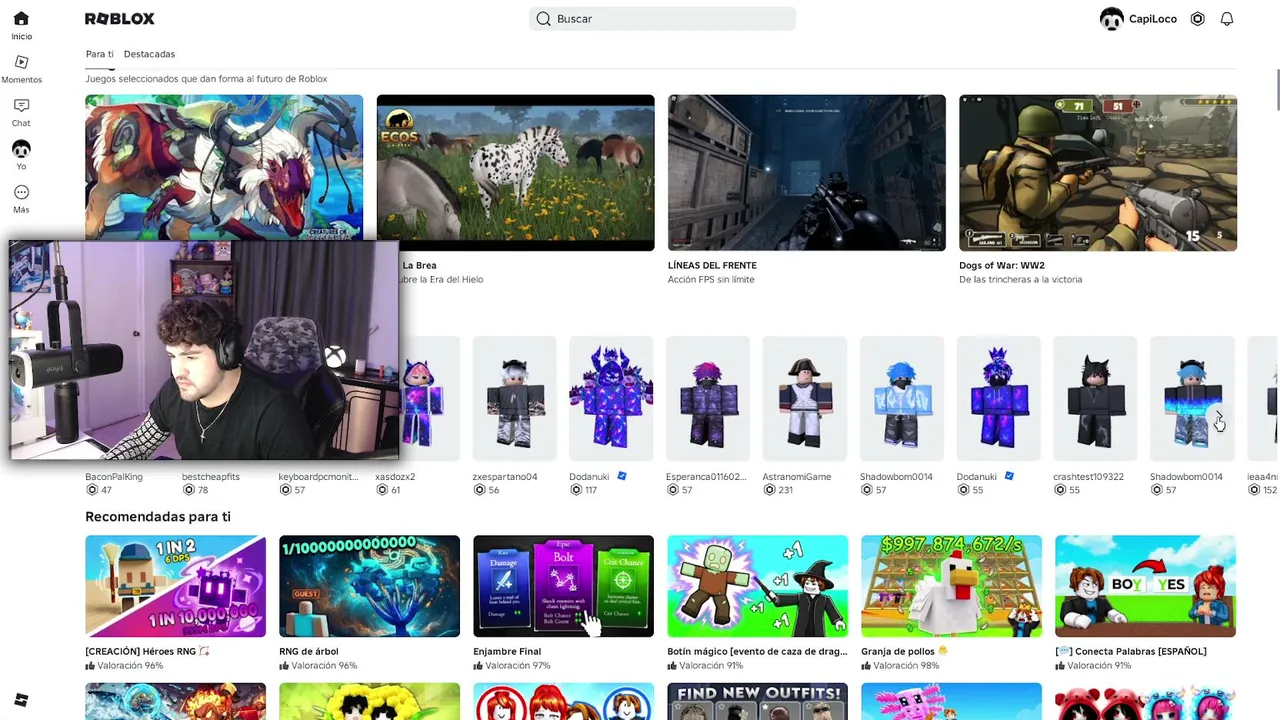Click the icon at the sidebar bottom

pyautogui.click(x=21, y=700)
